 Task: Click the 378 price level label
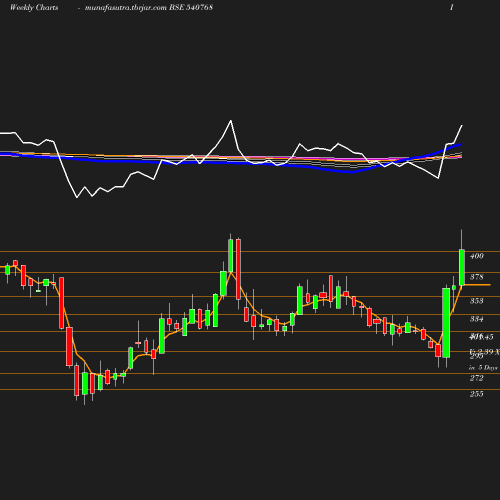pos(476,277)
